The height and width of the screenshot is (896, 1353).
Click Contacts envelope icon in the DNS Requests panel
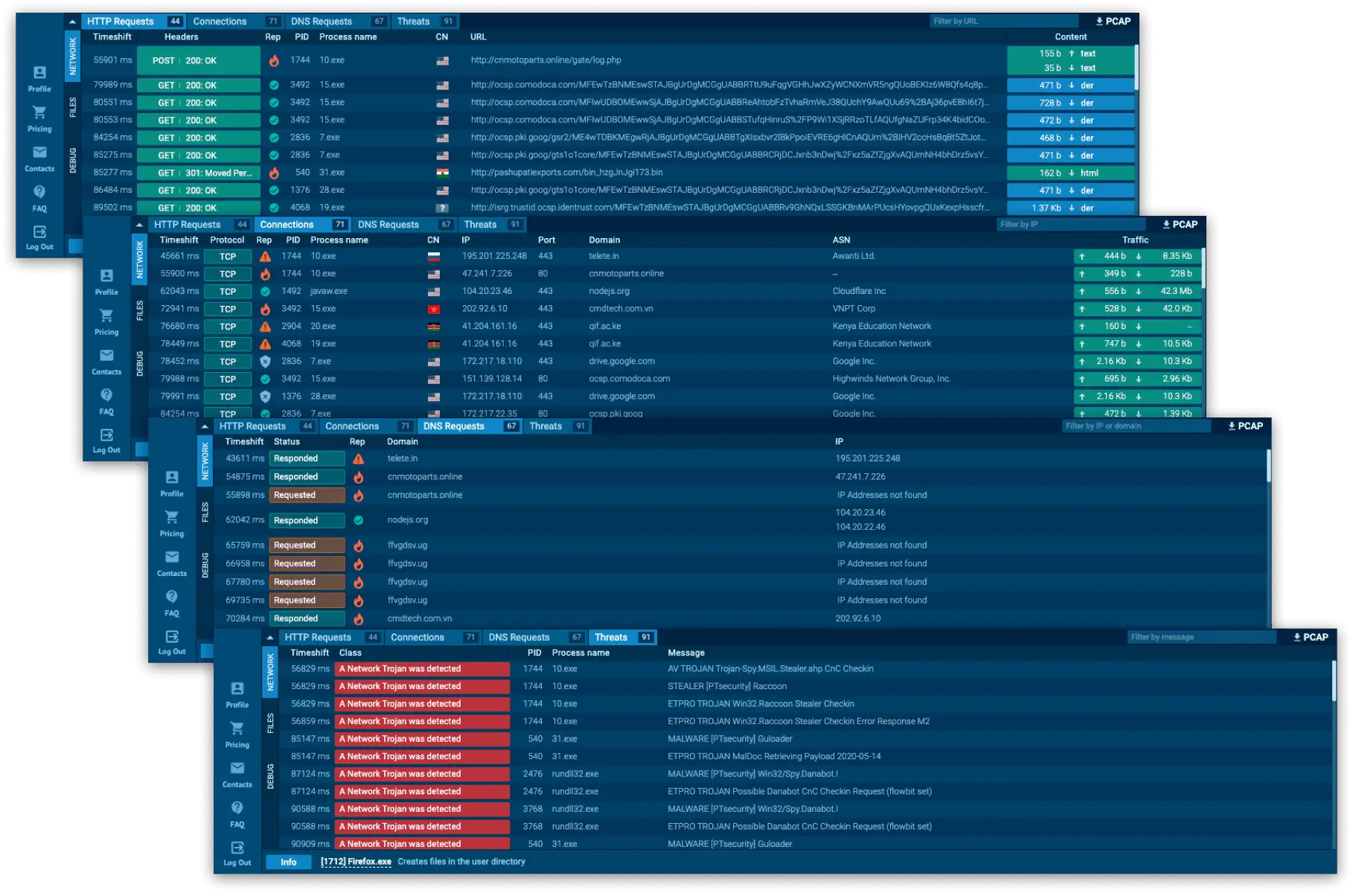[172, 557]
